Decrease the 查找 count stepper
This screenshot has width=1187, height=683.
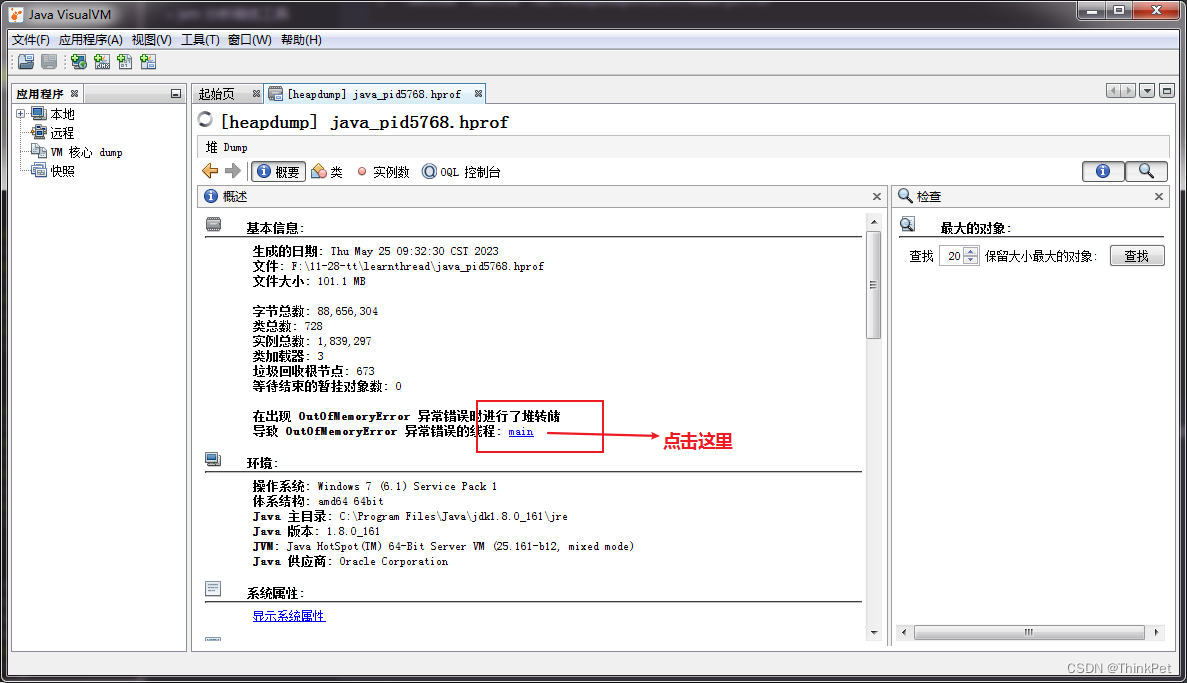pyautogui.click(x=970, y=260)
